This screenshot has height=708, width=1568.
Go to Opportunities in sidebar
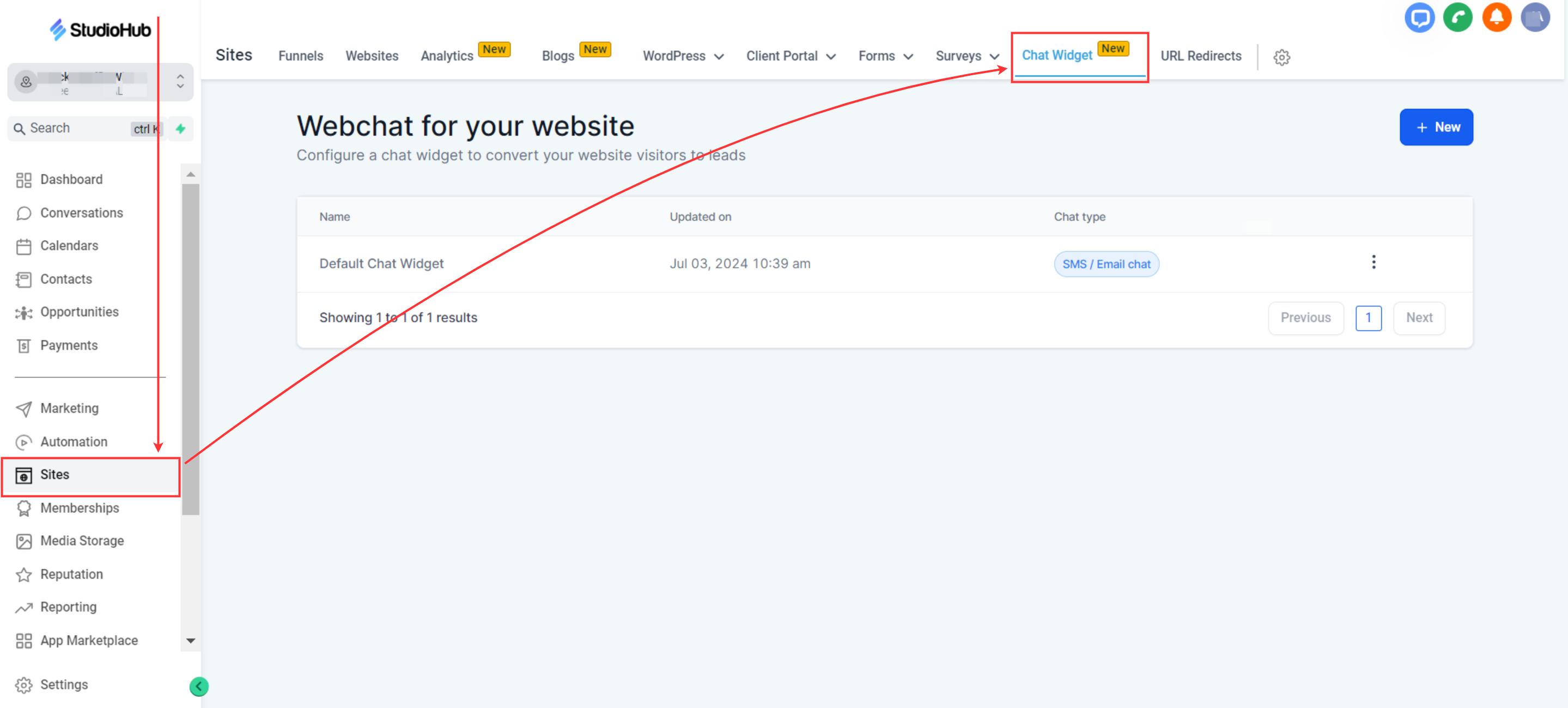point(79,312)
